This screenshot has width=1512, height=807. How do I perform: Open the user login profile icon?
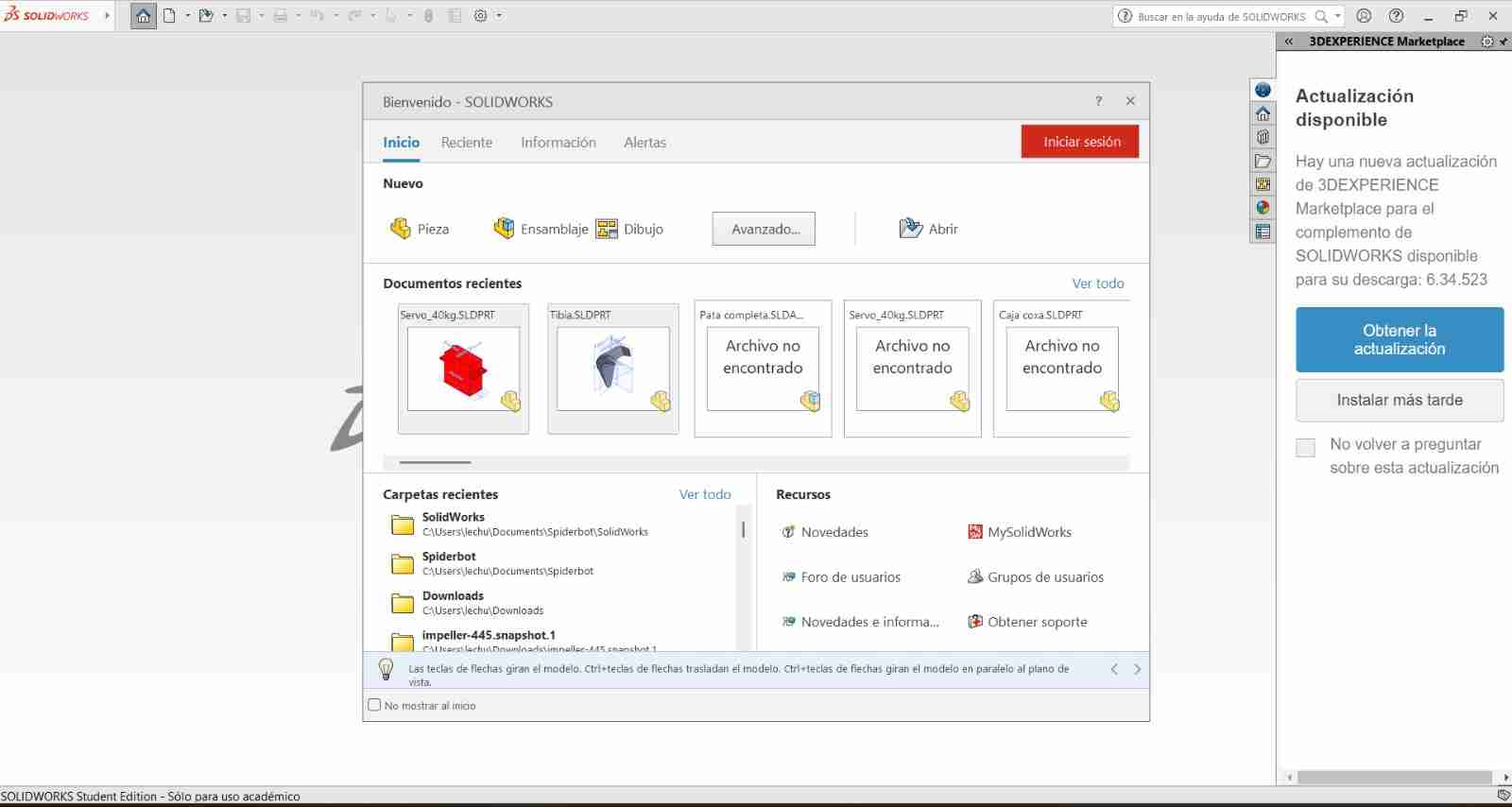coord(1364,16)
